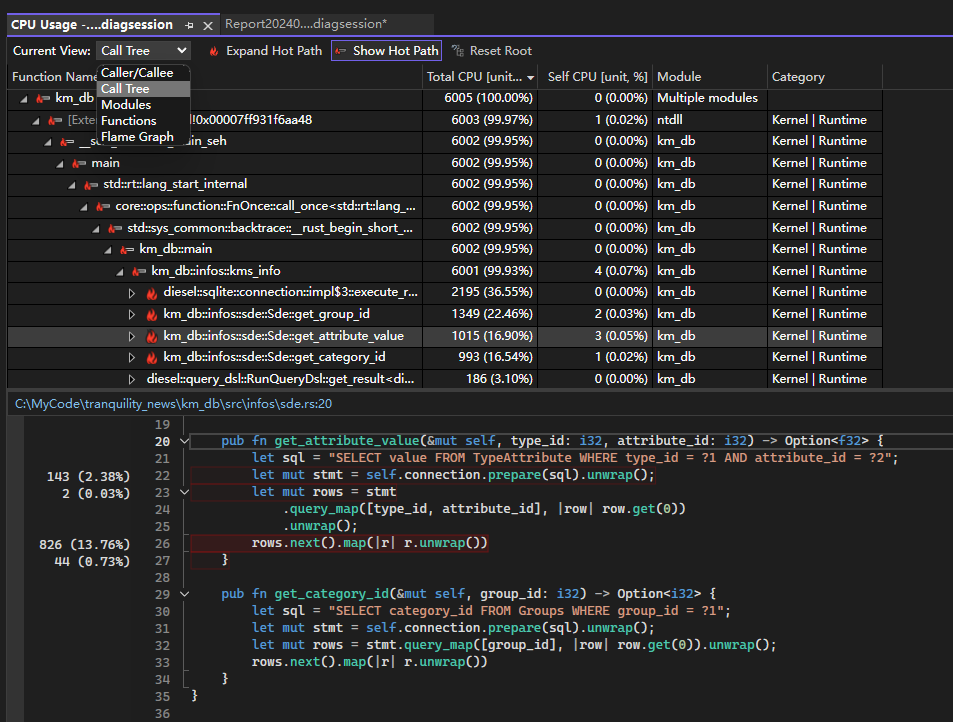953x722 pixels.
Task: Fold get_attribute_value function at line 20
Action: coord(184,441)
